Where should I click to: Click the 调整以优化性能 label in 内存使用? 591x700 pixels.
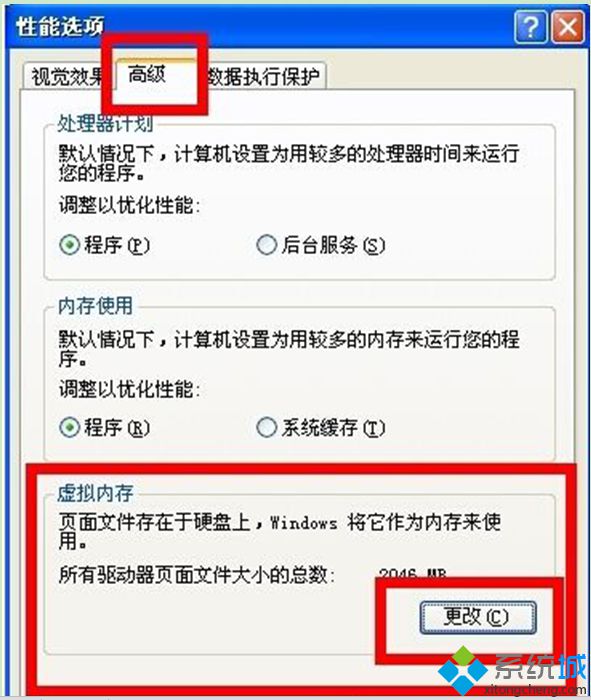coord(129,389)
